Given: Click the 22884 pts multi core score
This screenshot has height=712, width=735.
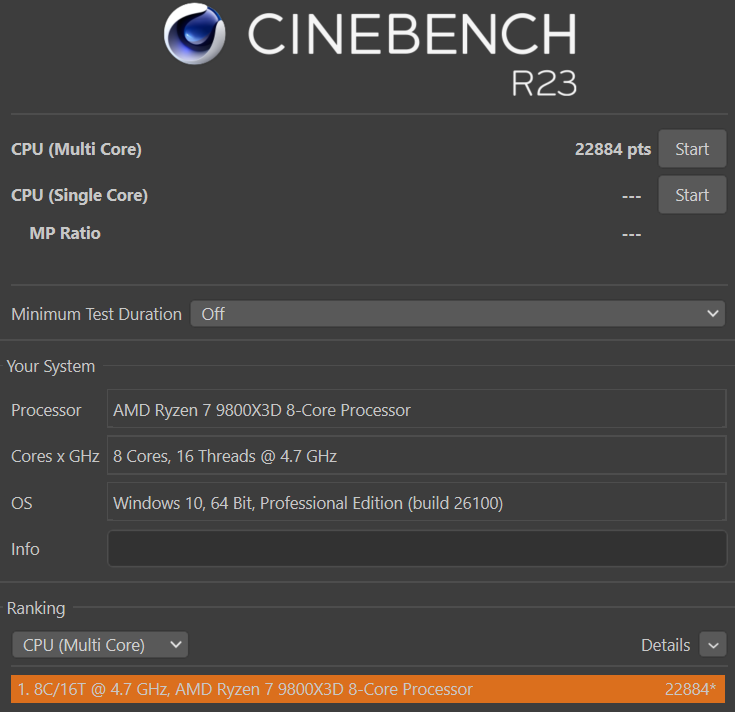Looking at the screenshot, I should 613,149.
